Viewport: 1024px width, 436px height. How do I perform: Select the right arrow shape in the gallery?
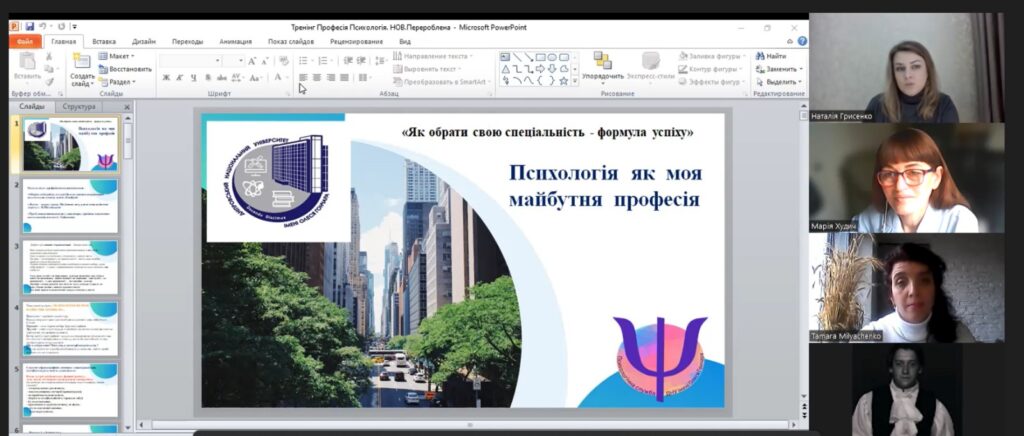(x=539, y=69)
